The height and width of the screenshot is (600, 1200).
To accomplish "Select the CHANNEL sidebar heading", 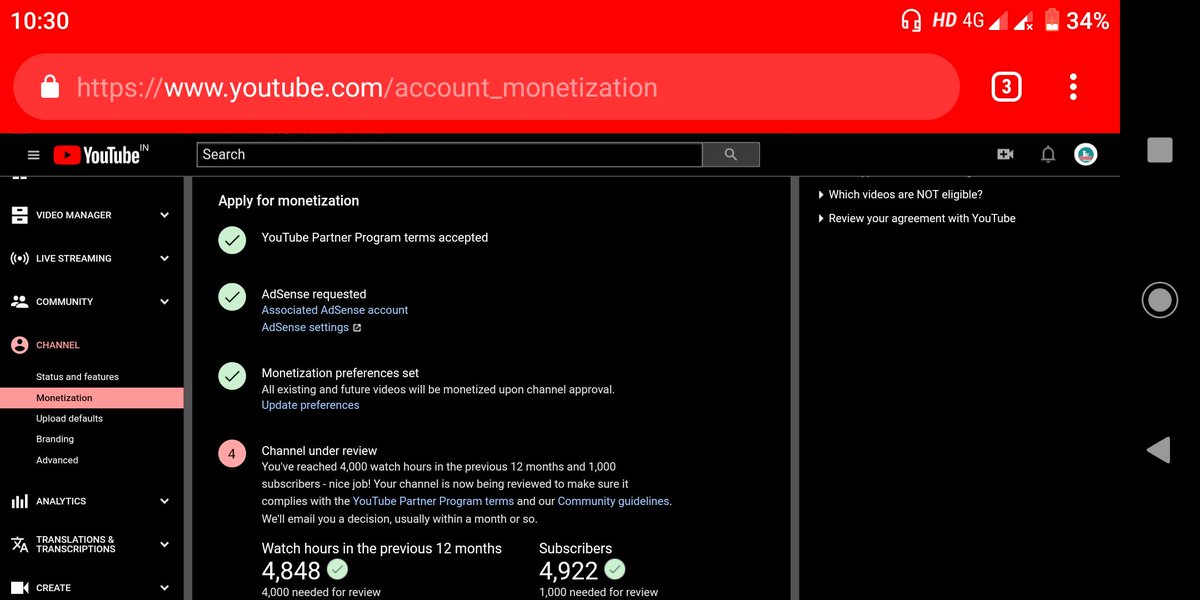I will point(58,345).
